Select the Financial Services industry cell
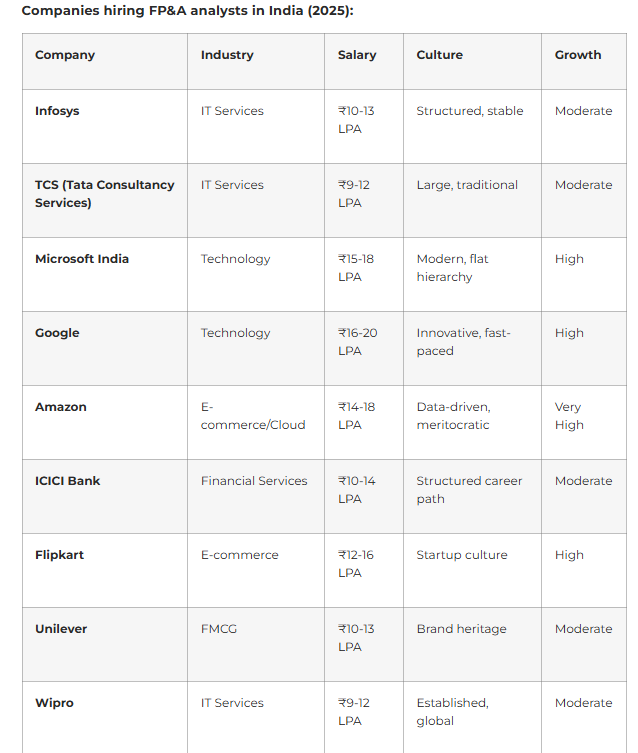The image size is (638, 753). click(254, 481)
